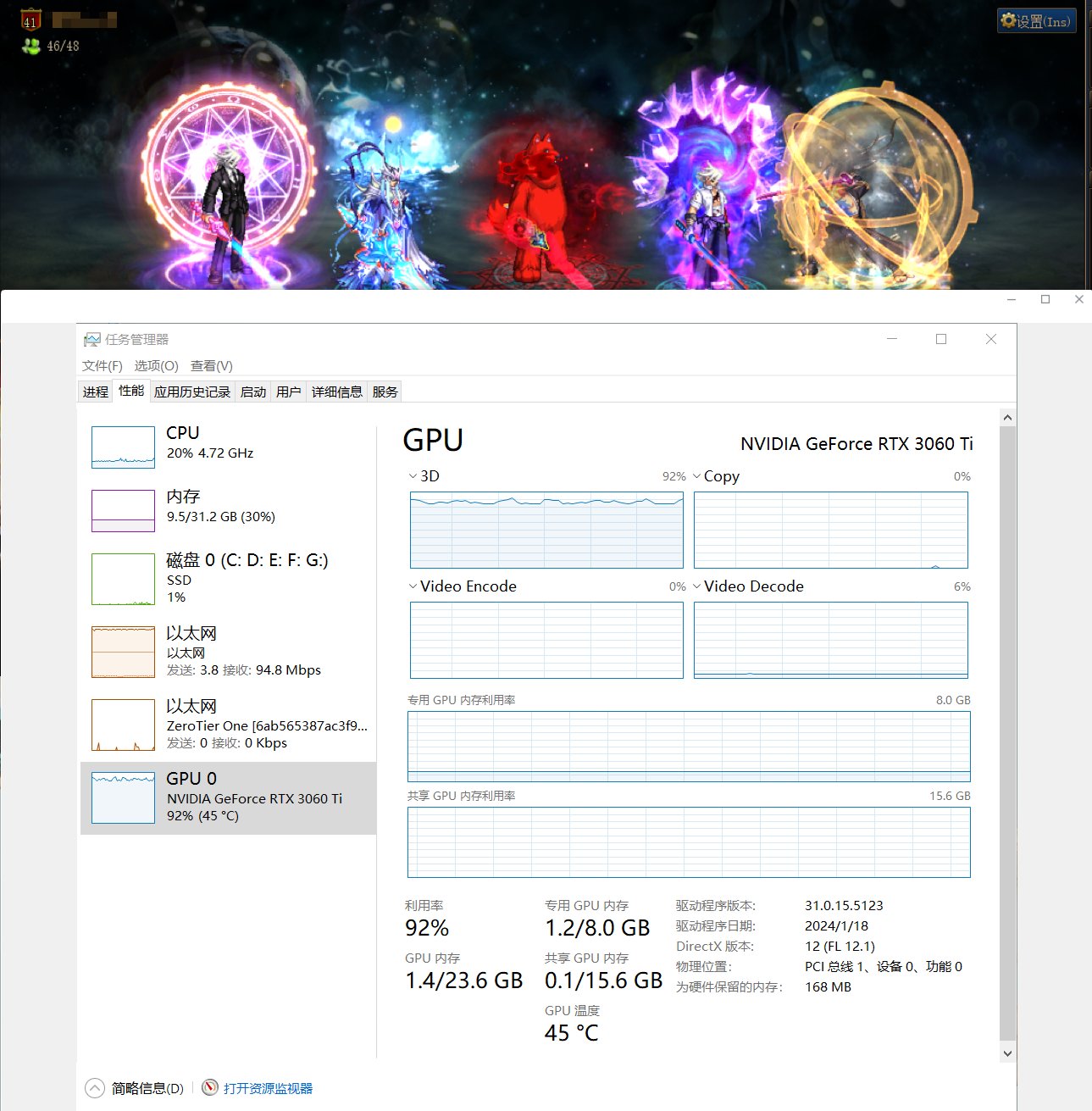
Task: Switch to the 服务 tab
Action: point(385,392)
